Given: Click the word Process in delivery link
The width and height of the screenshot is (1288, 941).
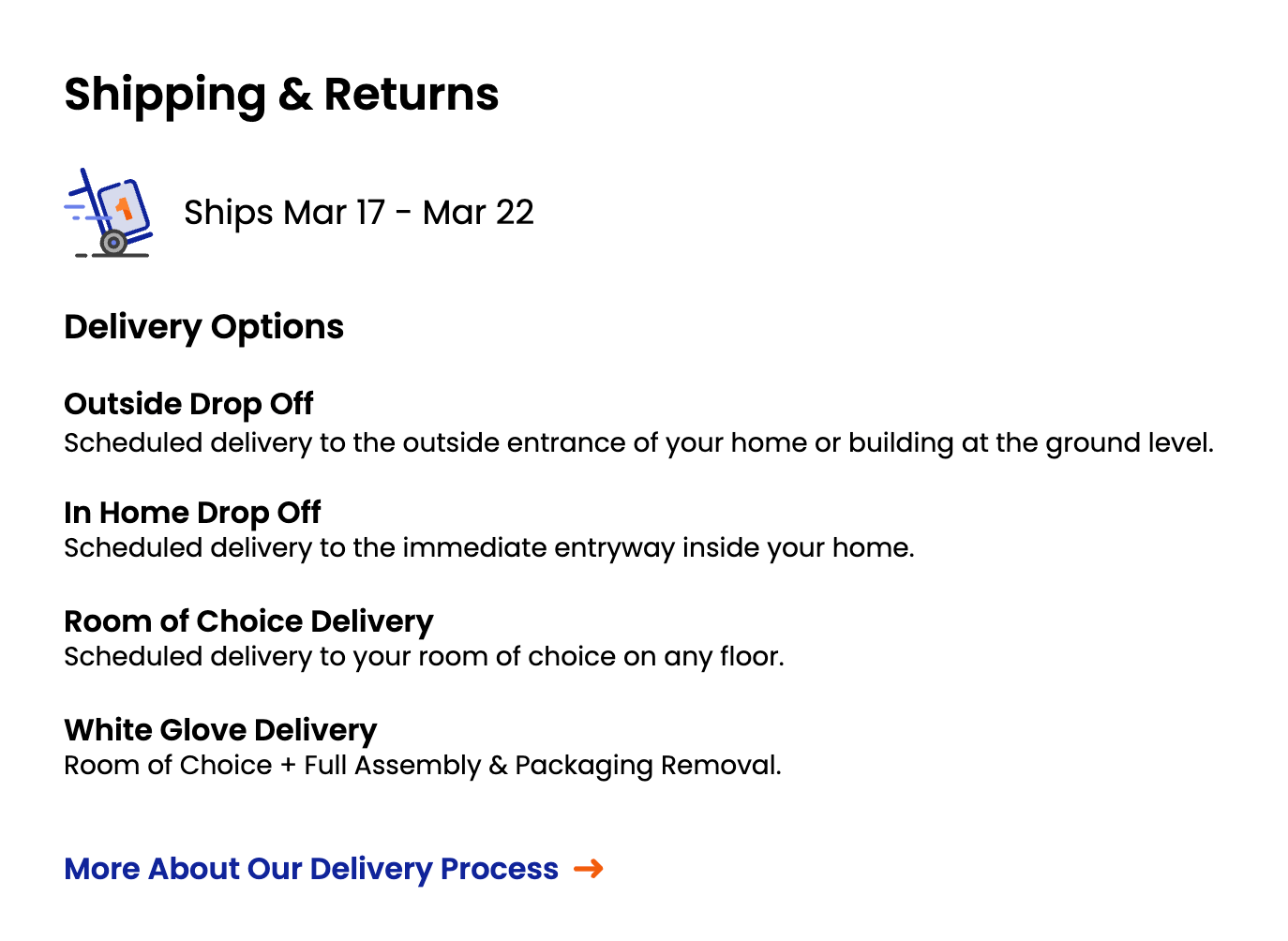Looking at the screenshot, I should [x=500, y=869].
